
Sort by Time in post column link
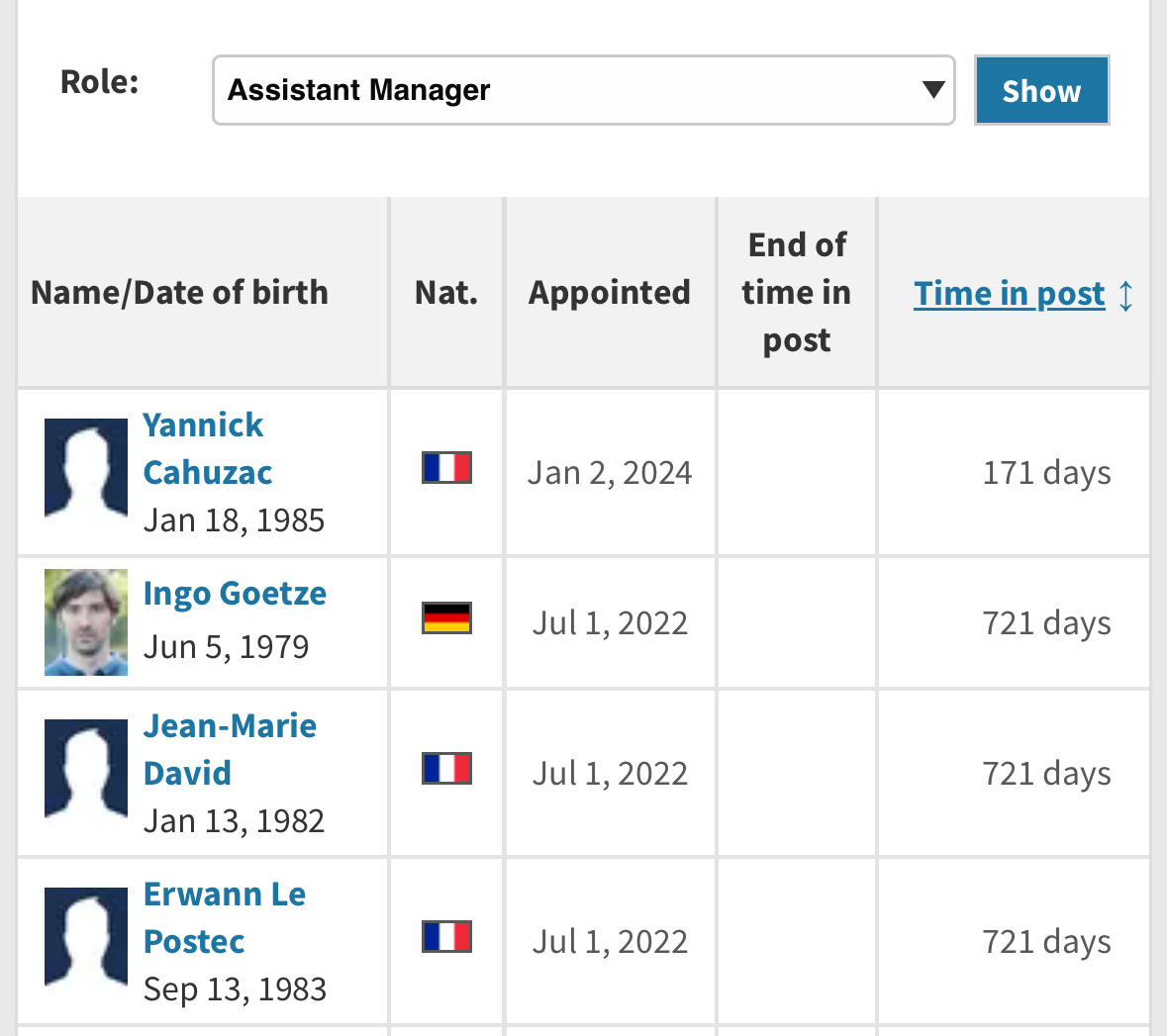pyautogui.click(x=1009, y=293)
